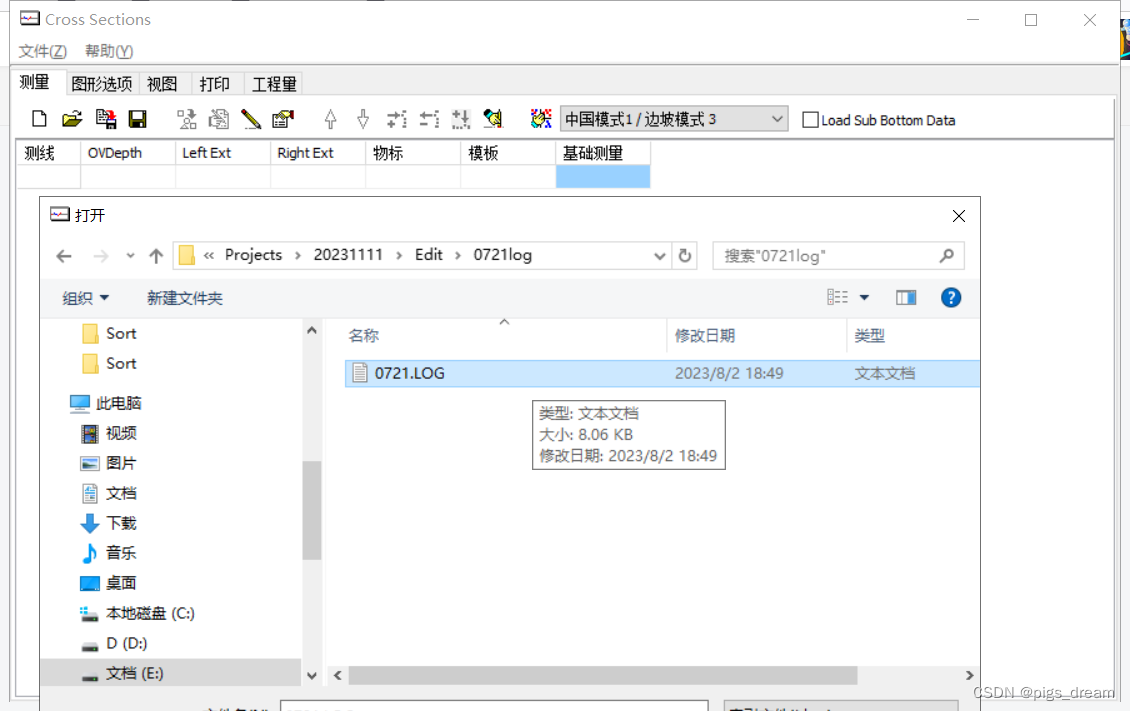Open 文档 library in navigation pane

(x=108, y=493)
